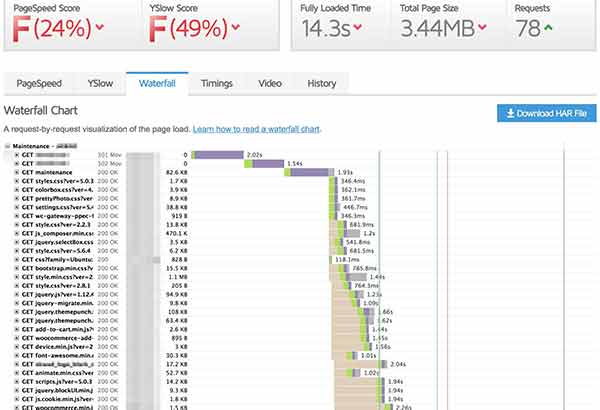Expand the GET scripts.js request row
The width and height of the screenshot is (600, 410).
point(17,382)
